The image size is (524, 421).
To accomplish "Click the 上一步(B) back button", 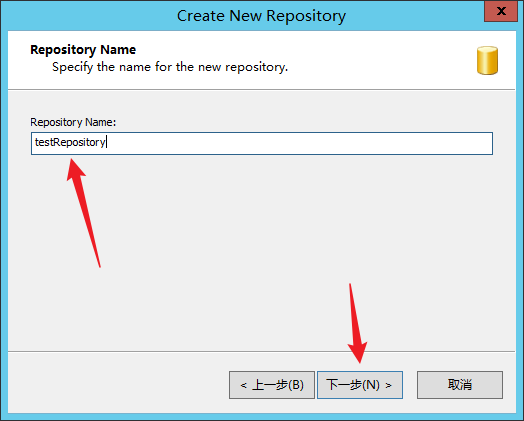I will pyautogui.click(x=272, y=385).
